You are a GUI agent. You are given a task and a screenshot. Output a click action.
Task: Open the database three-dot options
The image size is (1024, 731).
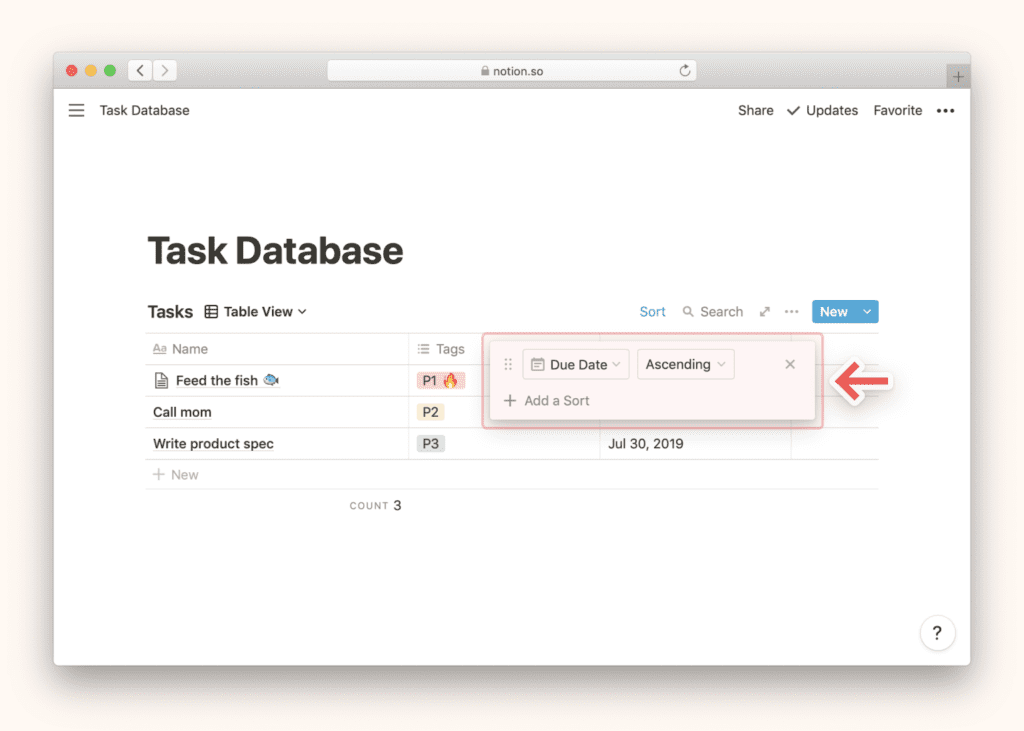pos(792,312)
